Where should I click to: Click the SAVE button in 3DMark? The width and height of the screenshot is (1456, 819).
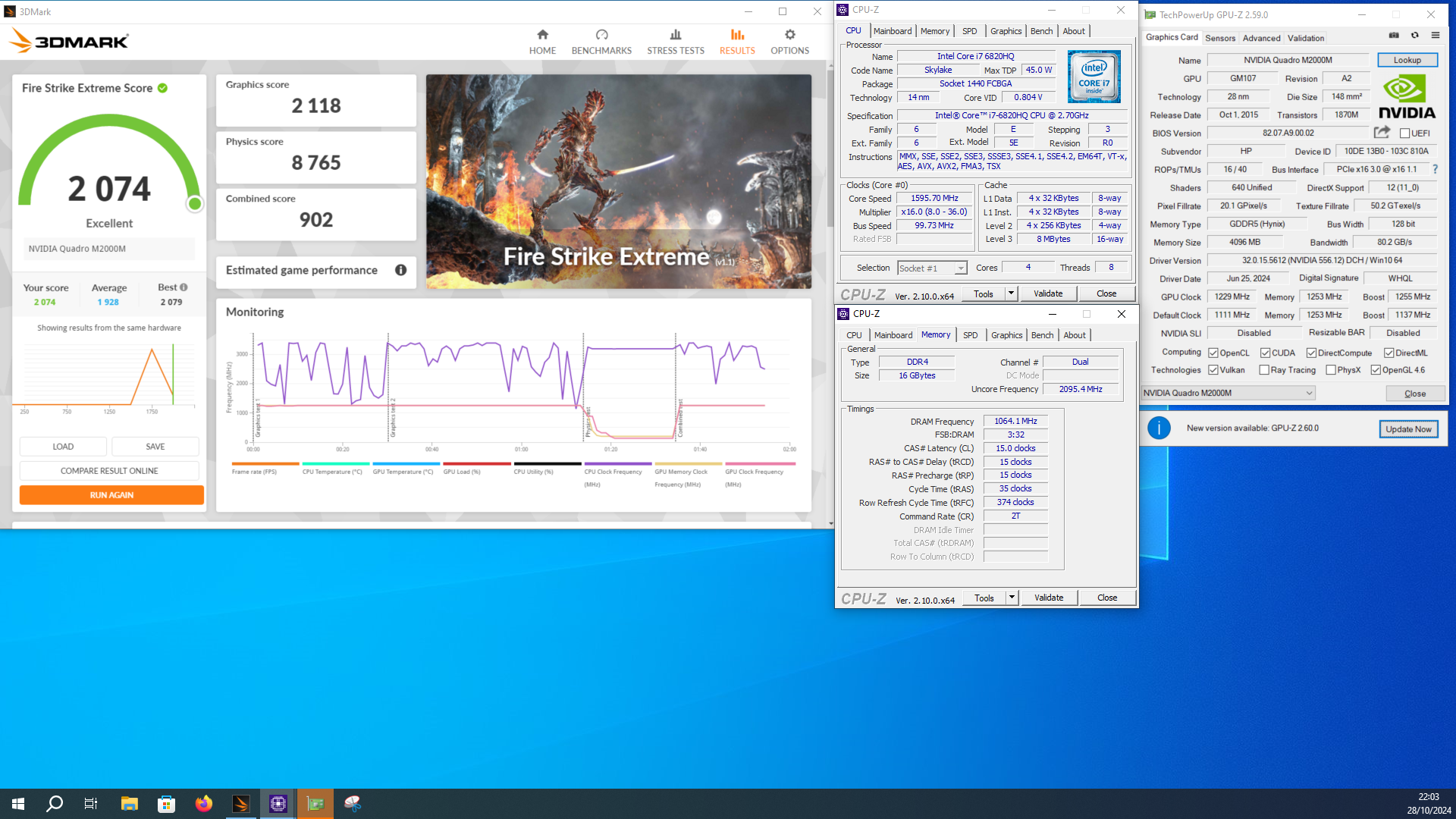[x=155, y=447]
